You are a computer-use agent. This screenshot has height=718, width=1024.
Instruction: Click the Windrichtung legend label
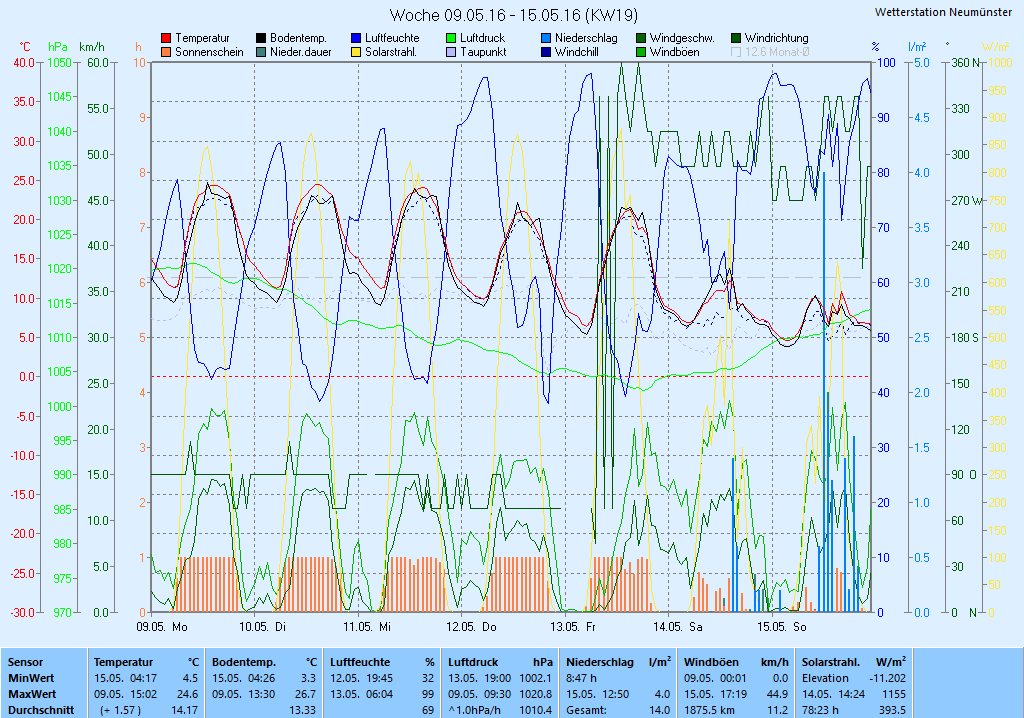point(776,39)
